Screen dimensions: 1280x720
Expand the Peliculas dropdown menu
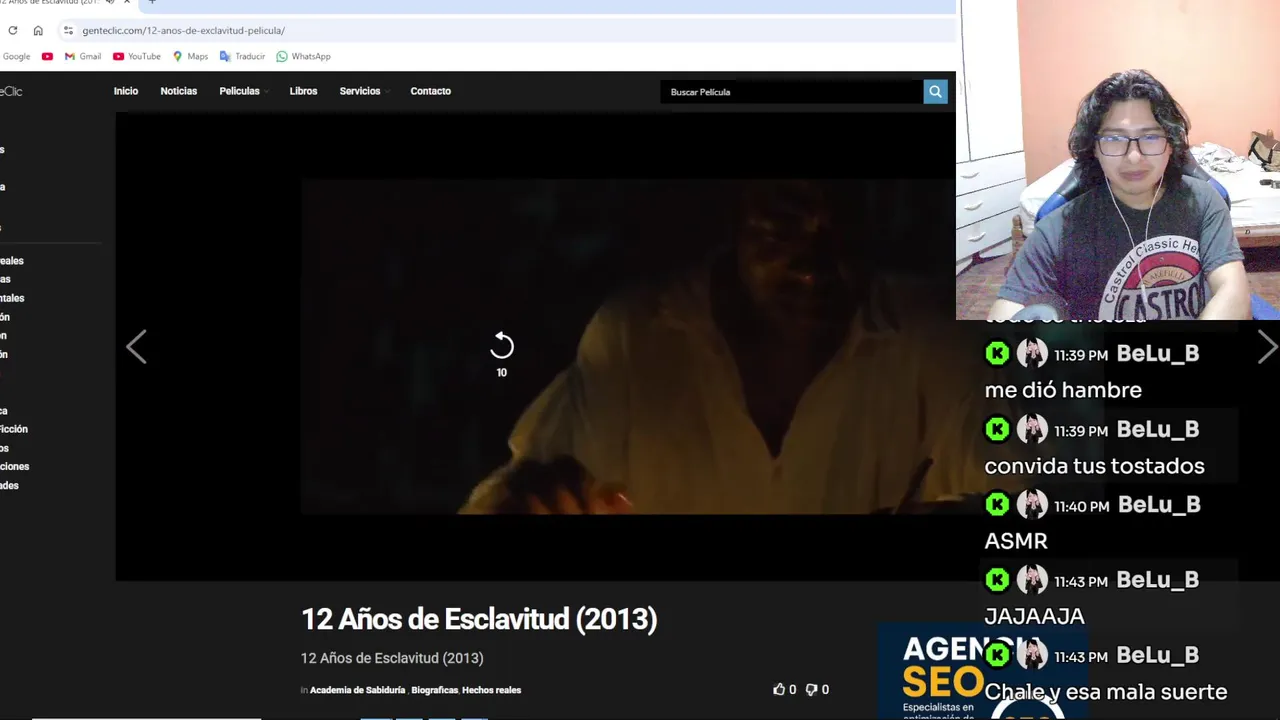tap(243, 91)
